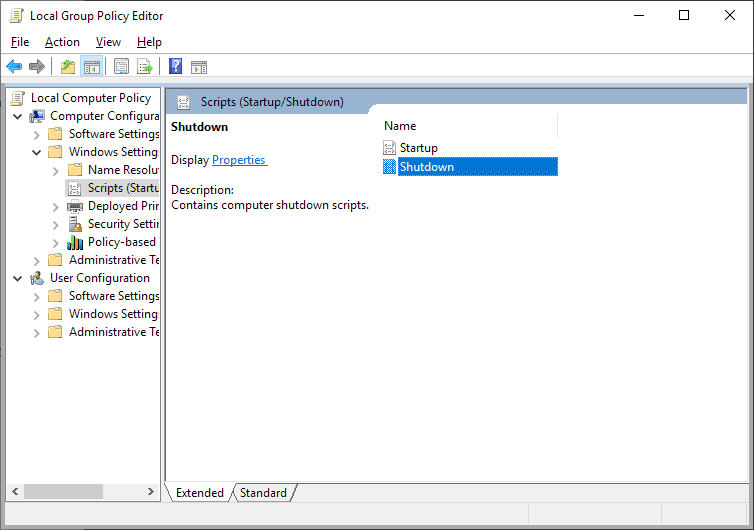Image resolution: width=754 pixels, height=530 pixels.
Task: Open the Properties link
Action: (x=239, y=160)
